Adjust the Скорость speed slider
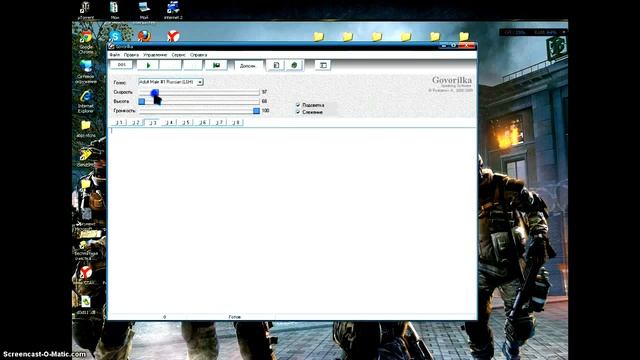Screen dimensions: 640x360 point(154,93)
